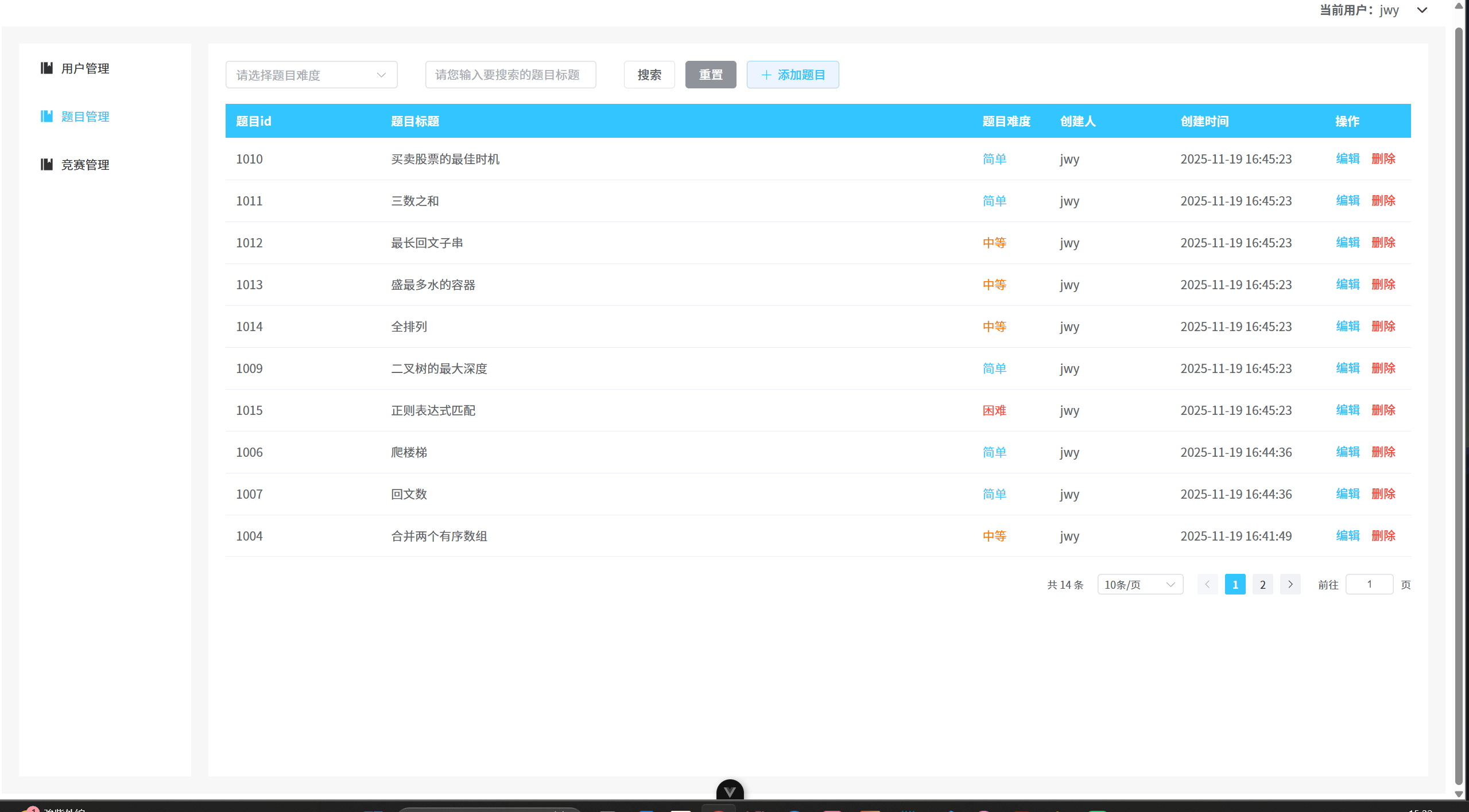Click 删除 for problem 1015 正则表达式匹配
Viewport: 1469px width, 812px height.
coord(1383,410)
